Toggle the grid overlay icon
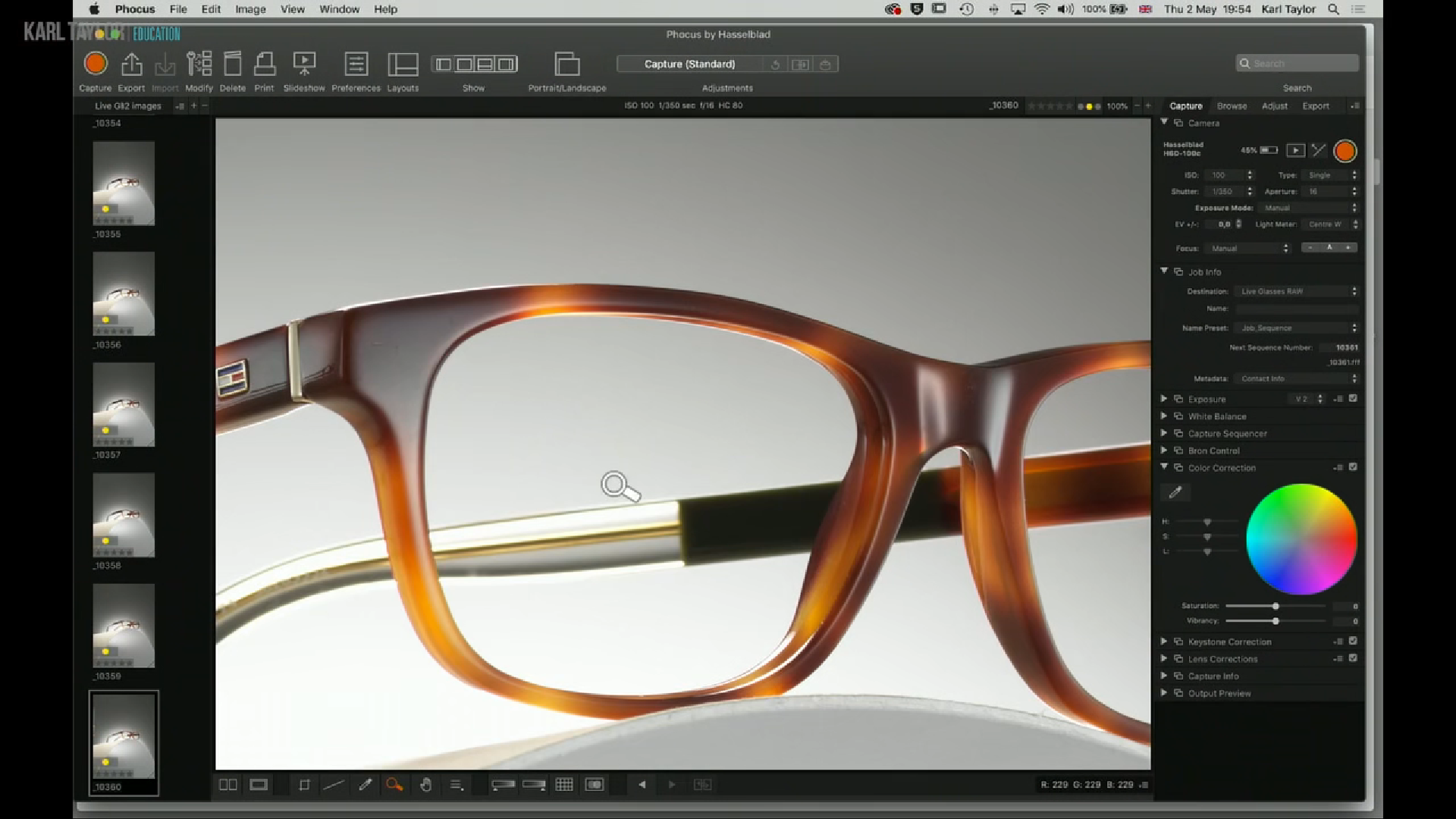 pyautogui.click(x=564, y=785)
